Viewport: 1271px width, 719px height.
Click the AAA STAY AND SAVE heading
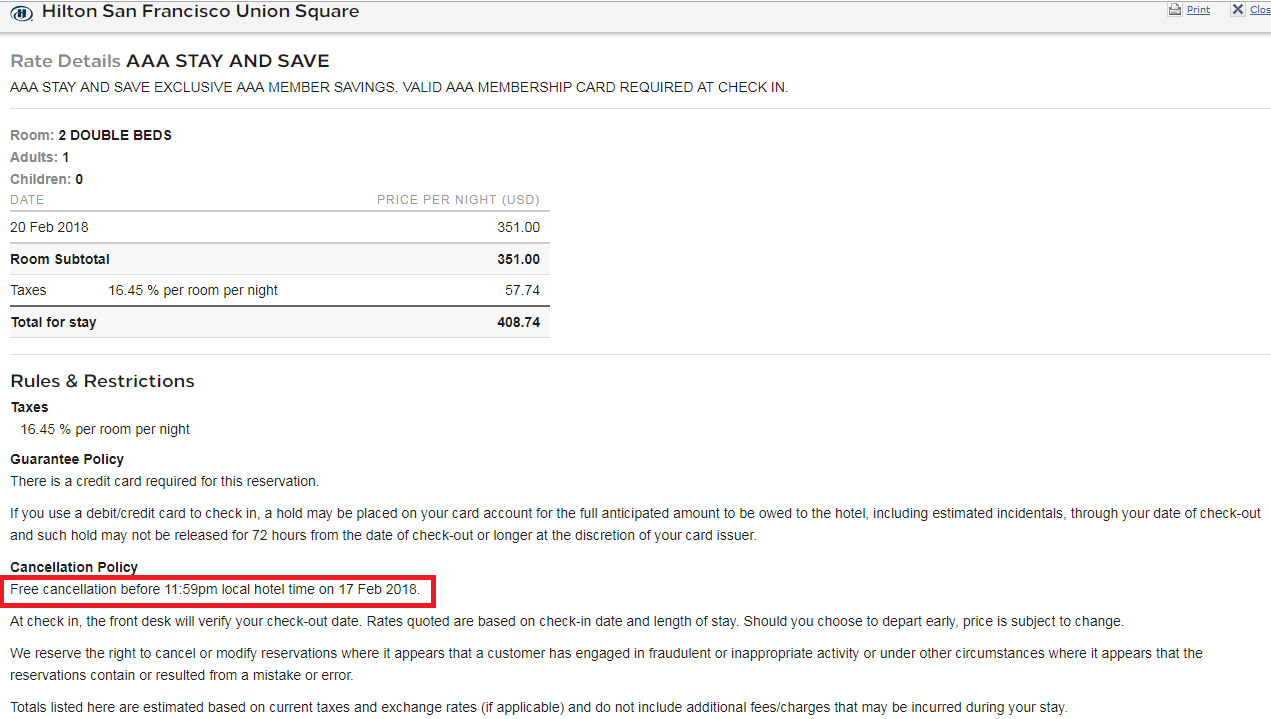pyautogui.click(x=227, y=62)
